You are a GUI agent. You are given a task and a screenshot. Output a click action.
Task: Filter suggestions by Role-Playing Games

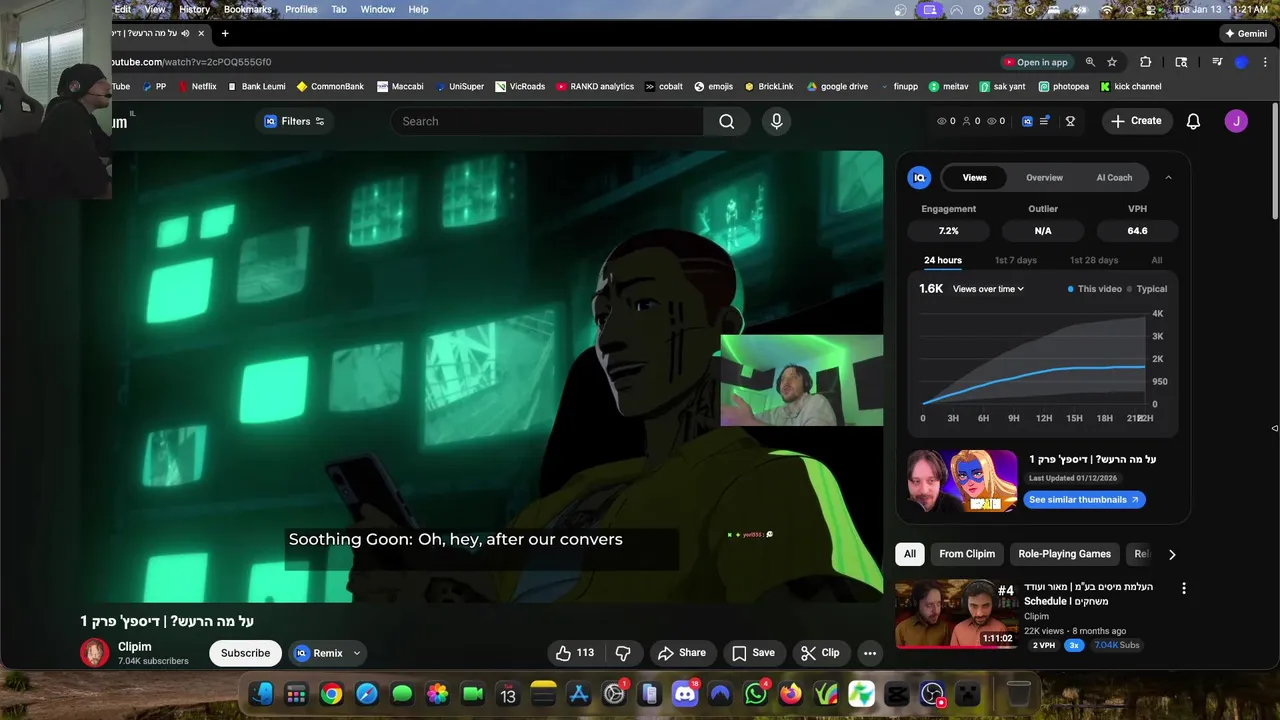[1064, 554]
